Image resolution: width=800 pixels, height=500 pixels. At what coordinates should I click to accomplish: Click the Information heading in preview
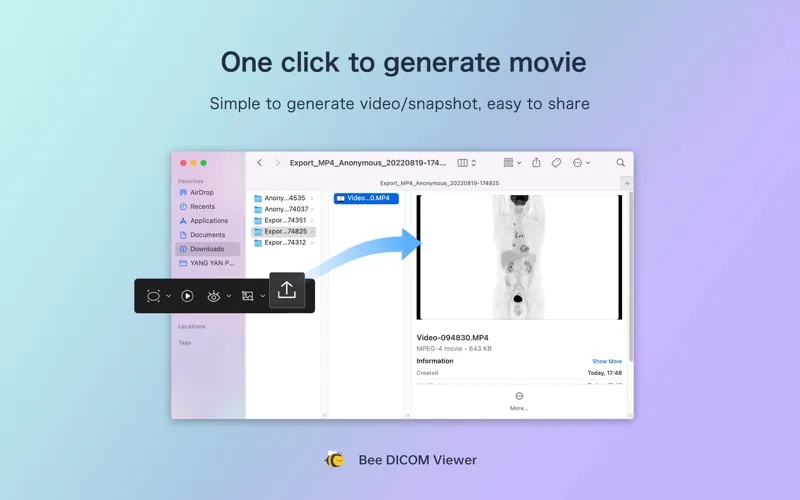click(435, 361)
